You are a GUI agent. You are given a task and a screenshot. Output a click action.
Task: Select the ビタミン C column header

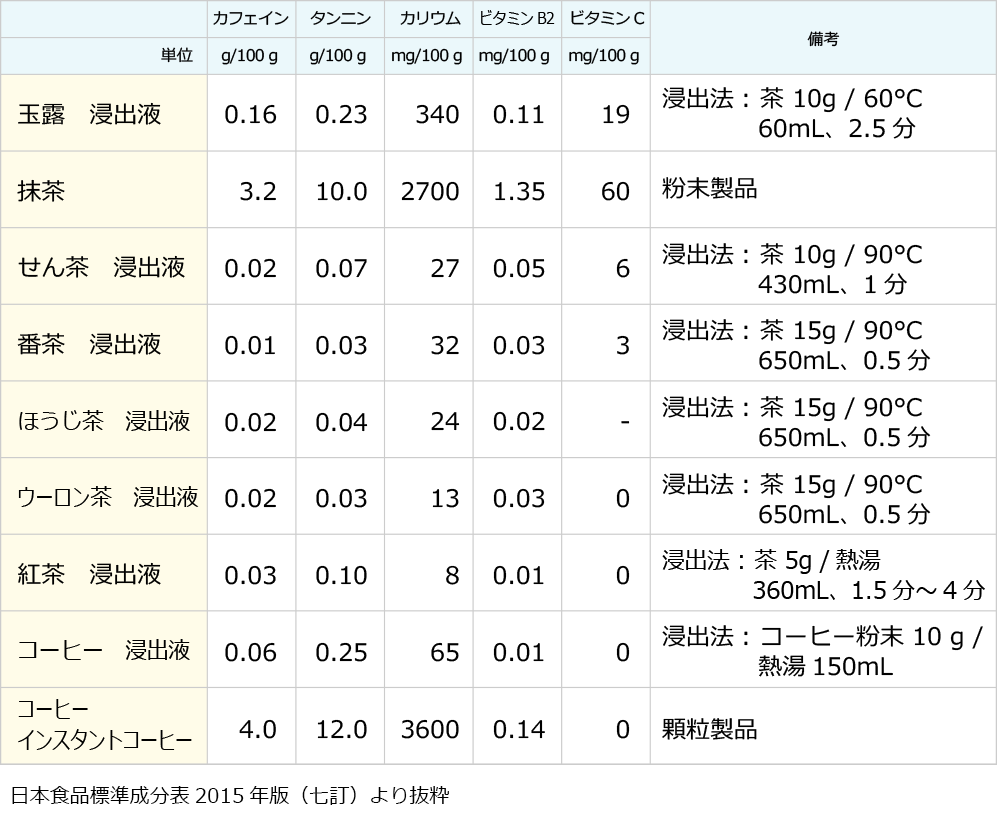(x=606, y=19)
